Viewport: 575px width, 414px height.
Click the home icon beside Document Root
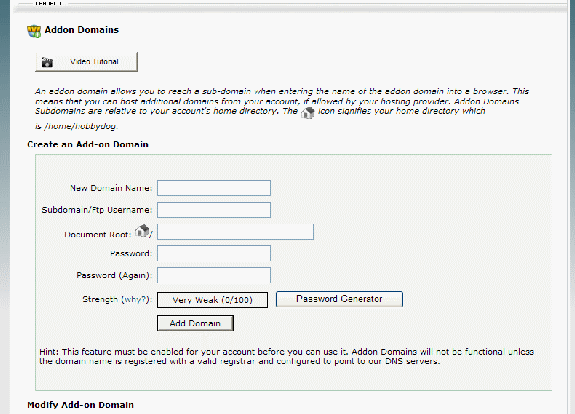[143, 231]
